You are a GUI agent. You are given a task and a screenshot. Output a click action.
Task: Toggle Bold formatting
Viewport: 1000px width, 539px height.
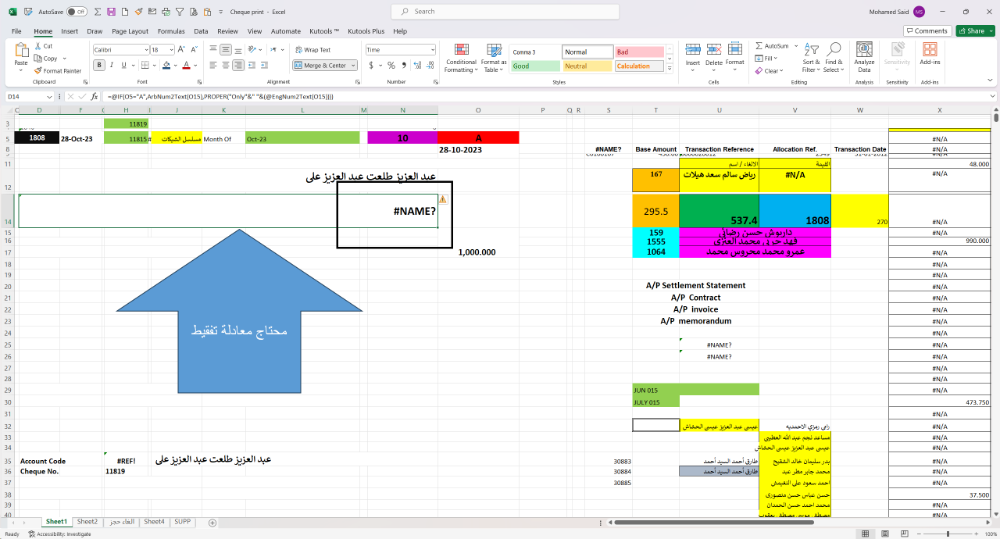tap(99, 65)
